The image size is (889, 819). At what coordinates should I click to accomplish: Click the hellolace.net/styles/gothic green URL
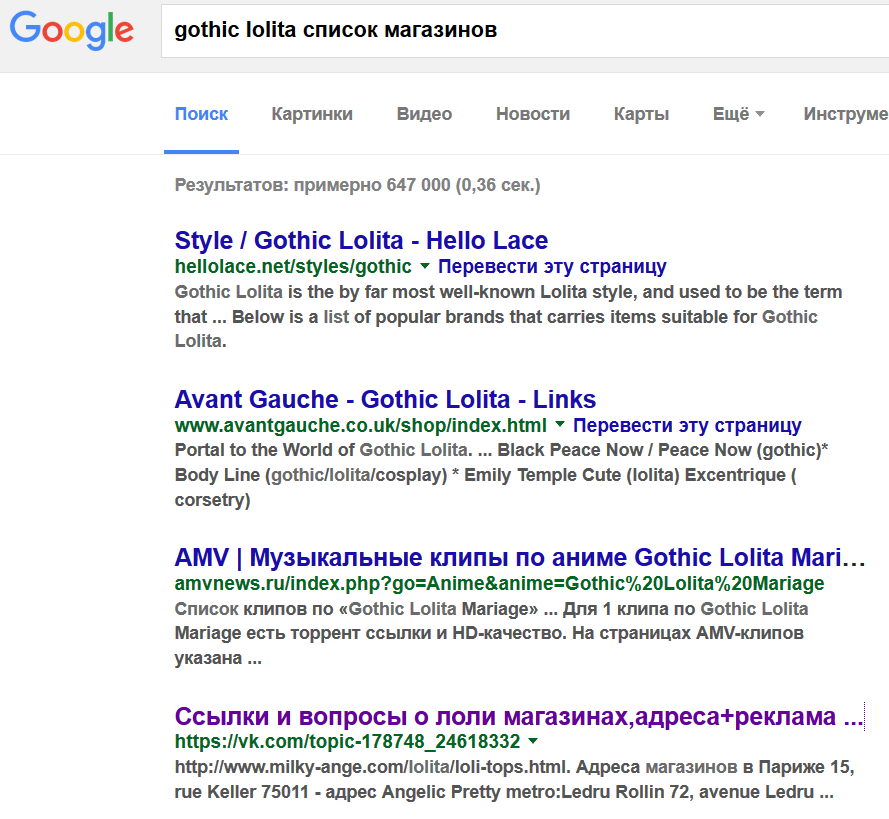(x=293, y=266)
